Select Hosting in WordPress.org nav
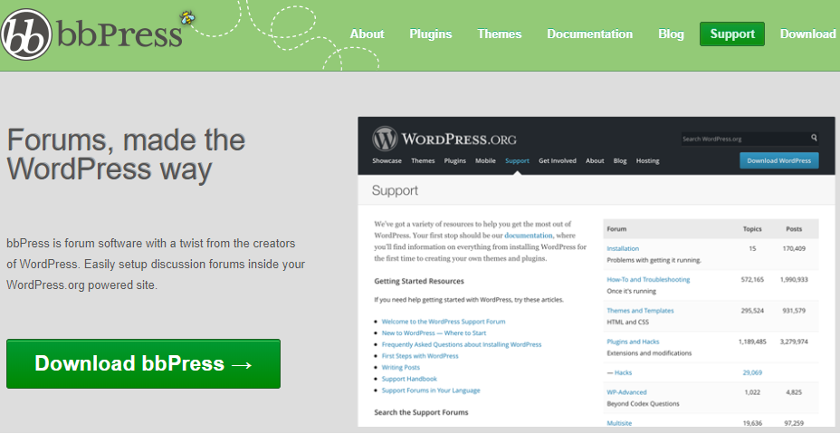This screenshot has width=840, height=434. 648,161
